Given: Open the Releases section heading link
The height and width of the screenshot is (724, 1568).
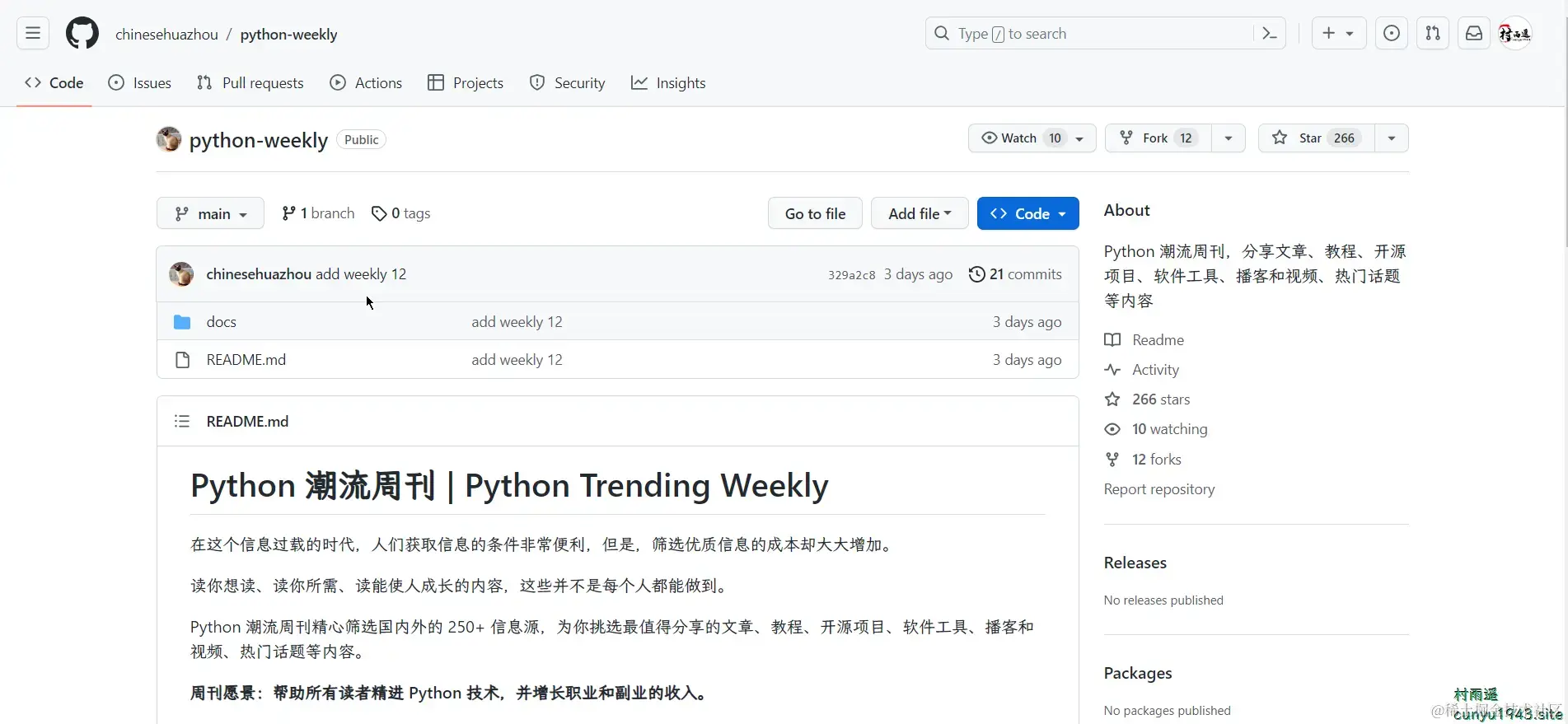Looking at the screenshot, I should pos(1135,563).
